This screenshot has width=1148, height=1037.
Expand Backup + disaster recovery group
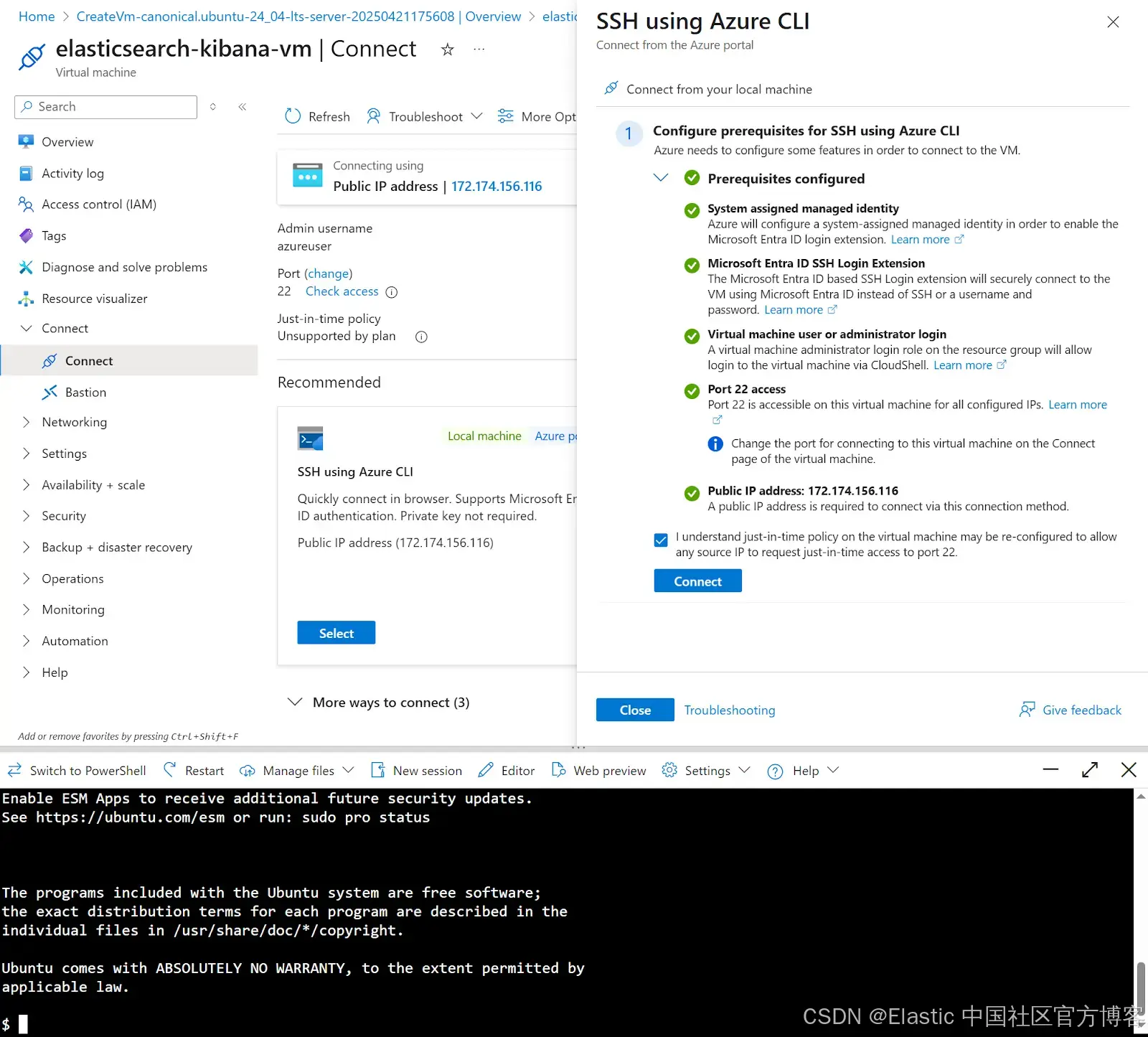coord(27,547)
